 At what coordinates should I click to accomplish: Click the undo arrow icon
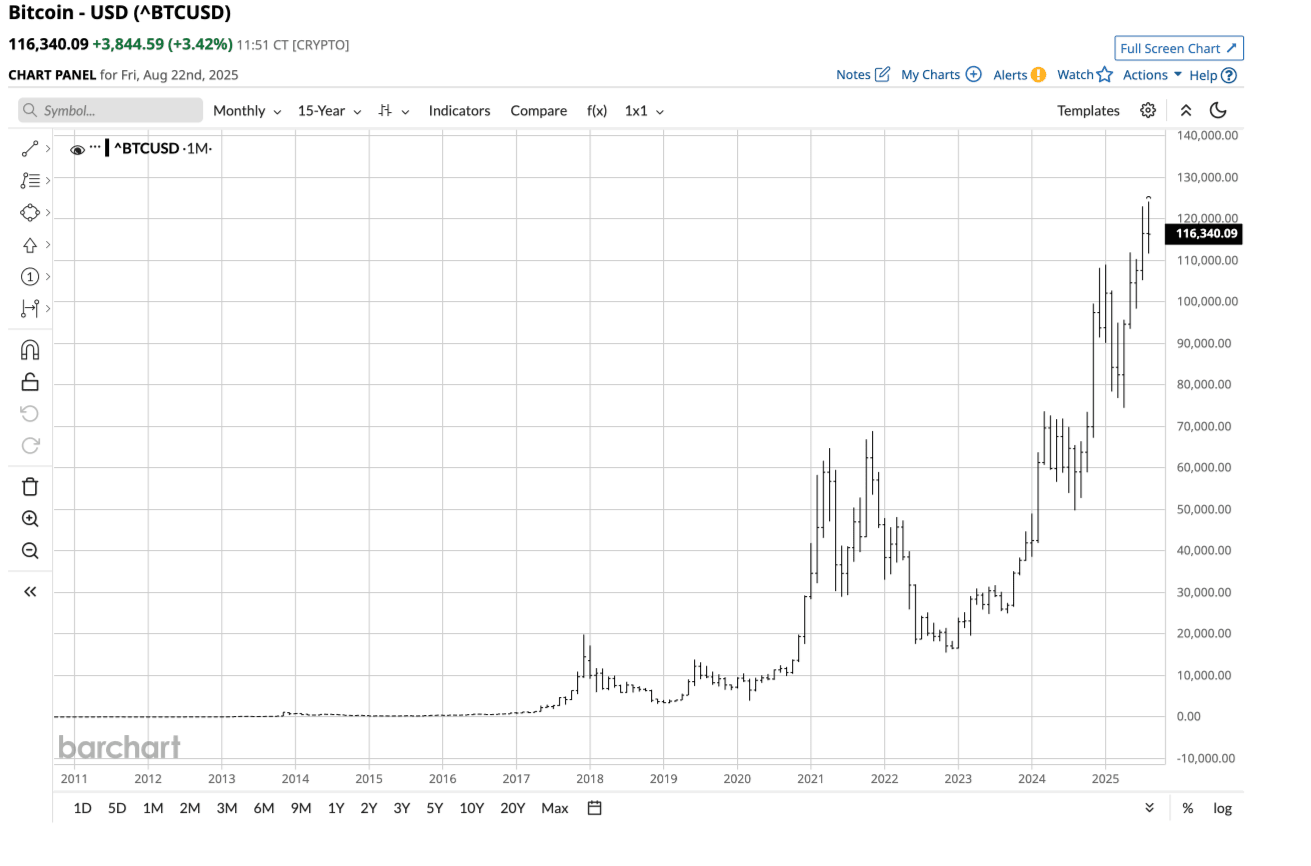coord(30,414)
